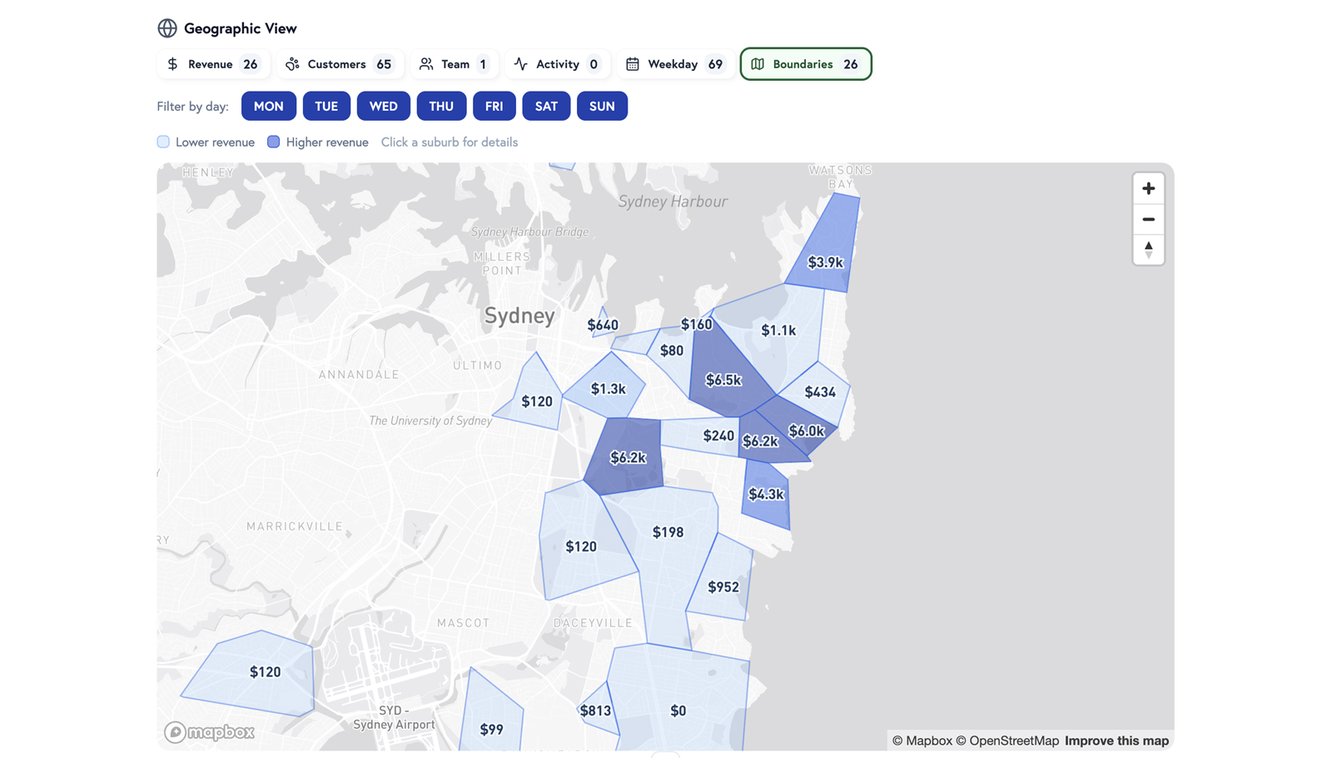Zoom in using the plus map control

tap(1146, 186)
